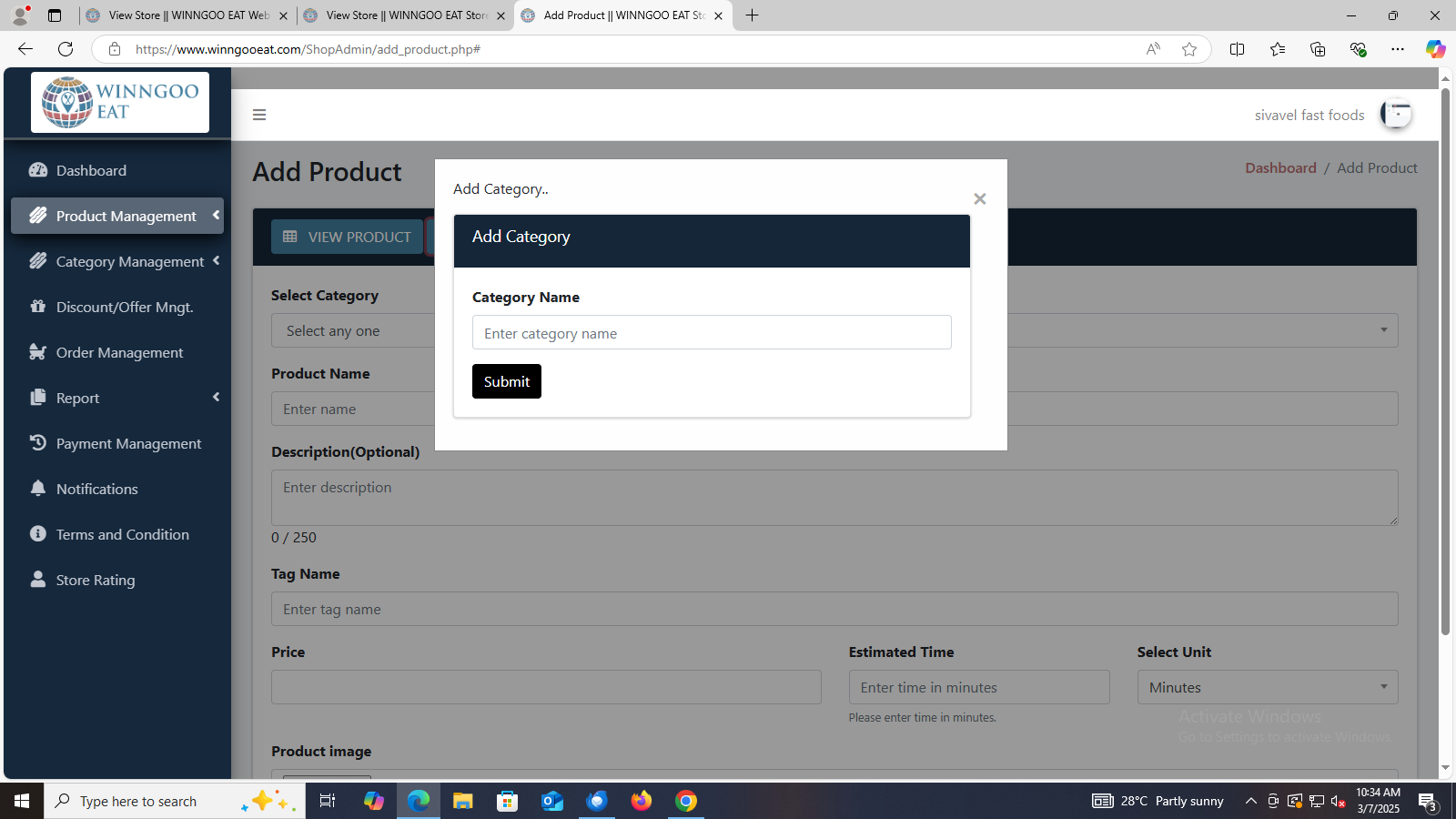
Task: Click the Order Management cart icon
Action: coord(37,352)
